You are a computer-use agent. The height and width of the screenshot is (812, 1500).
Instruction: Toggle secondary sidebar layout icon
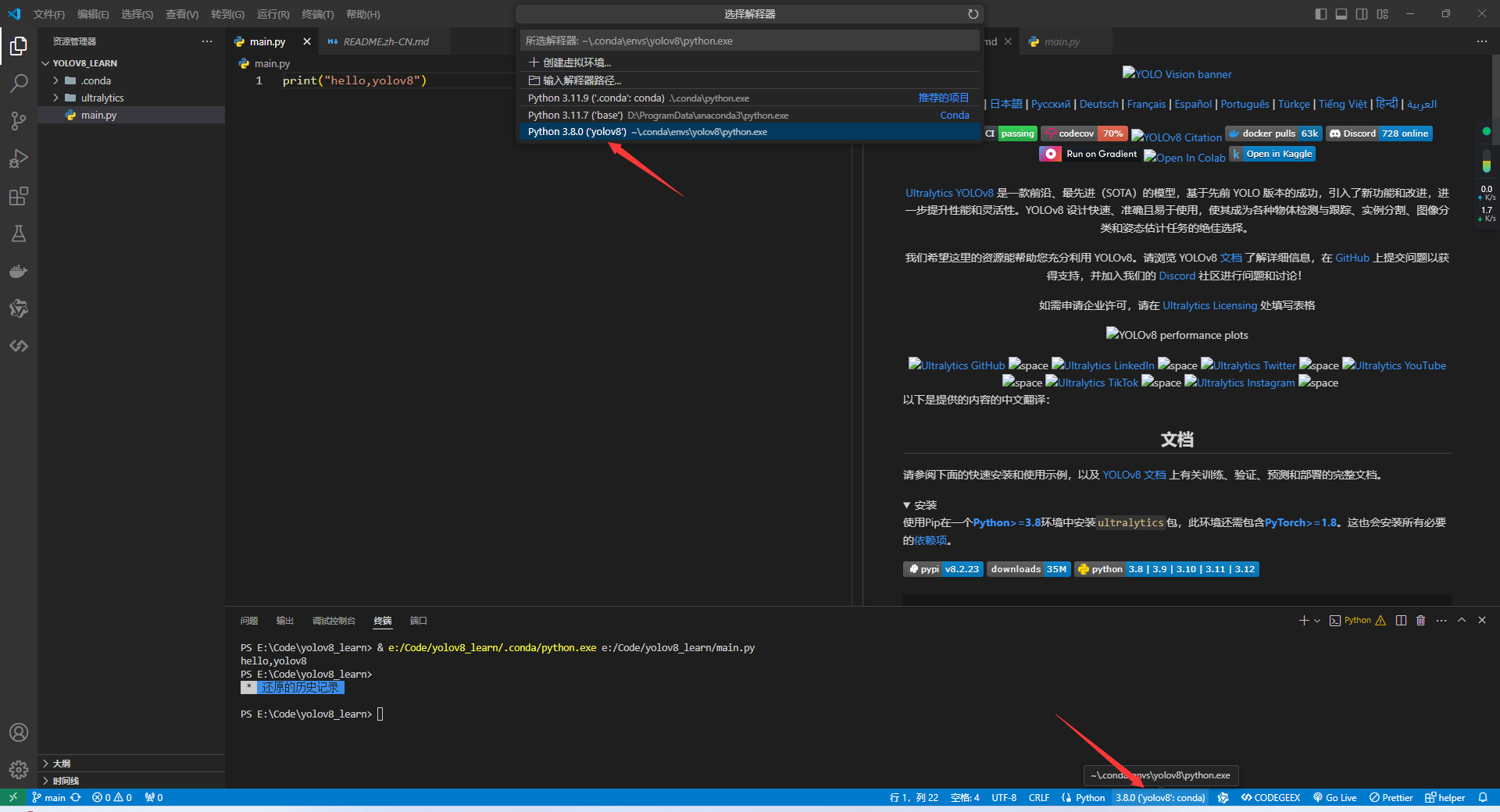(x=1362, y=14)
